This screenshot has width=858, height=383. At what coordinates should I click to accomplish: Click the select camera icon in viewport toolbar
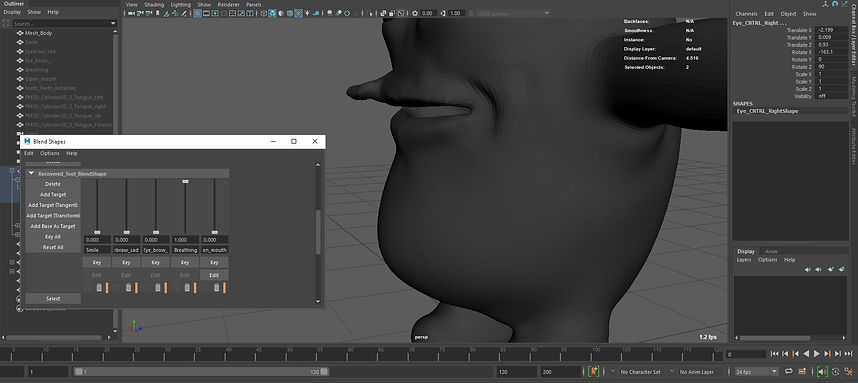pos(131,13)
